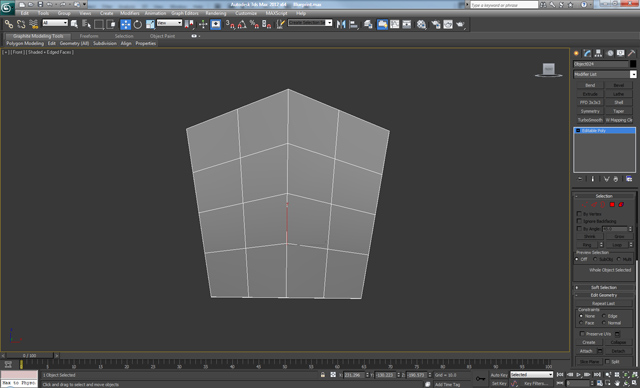
Task: Select Polygon sub-object level icon
Action: 612,204
